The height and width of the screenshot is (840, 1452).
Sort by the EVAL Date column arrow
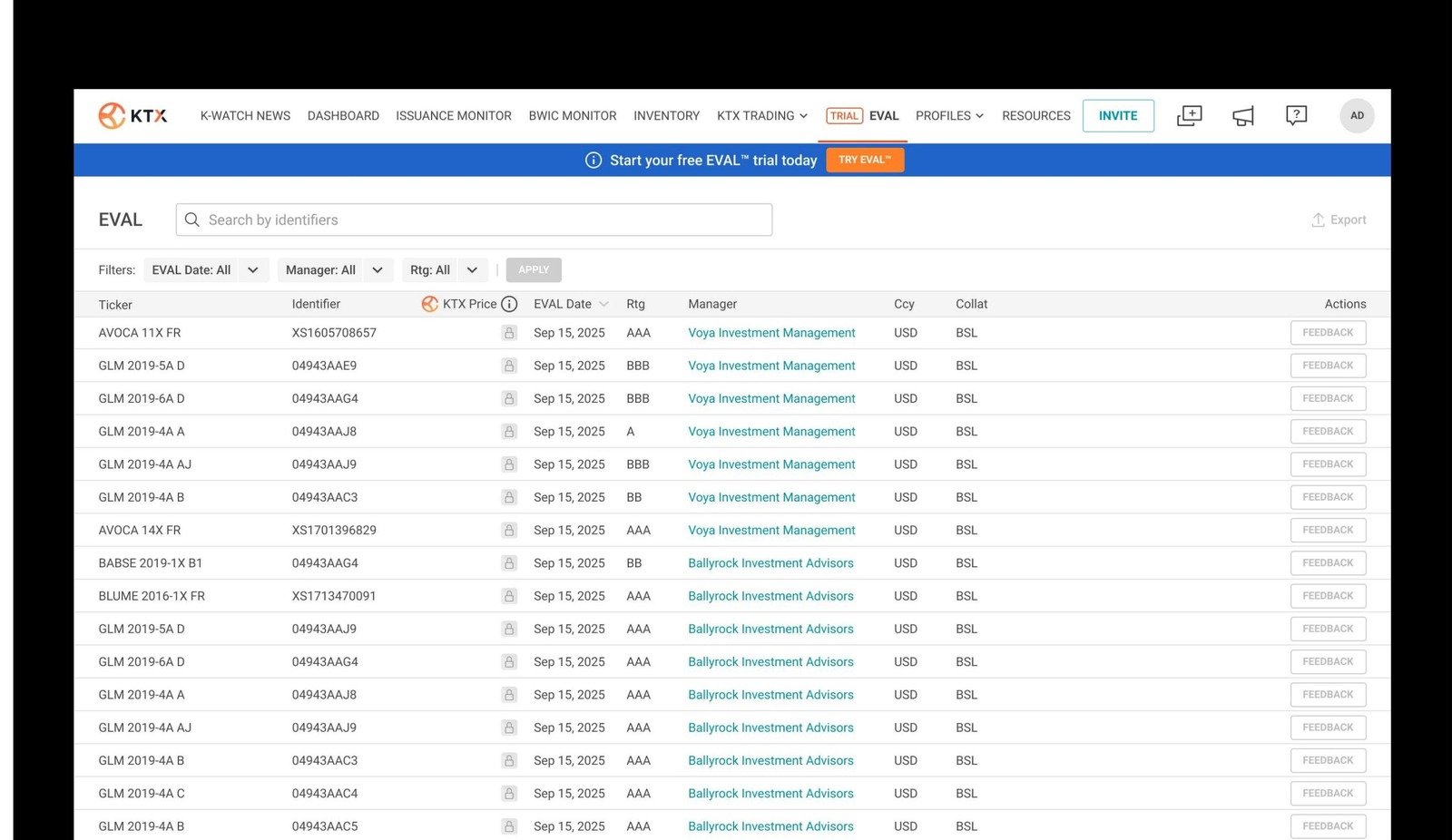(603, 304)
